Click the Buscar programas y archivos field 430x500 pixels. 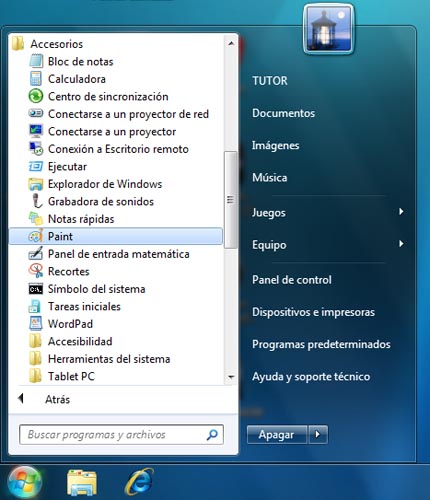[121, 434]
